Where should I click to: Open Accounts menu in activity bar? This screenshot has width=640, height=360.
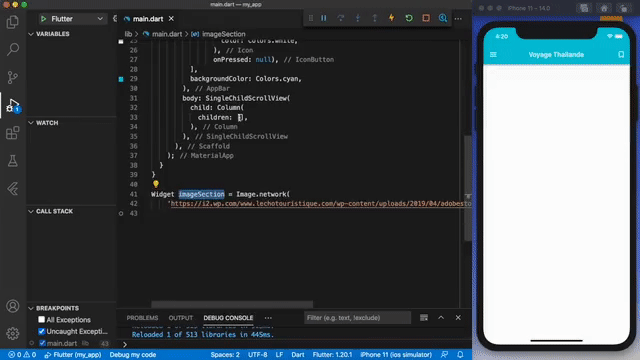click(13, 306)
